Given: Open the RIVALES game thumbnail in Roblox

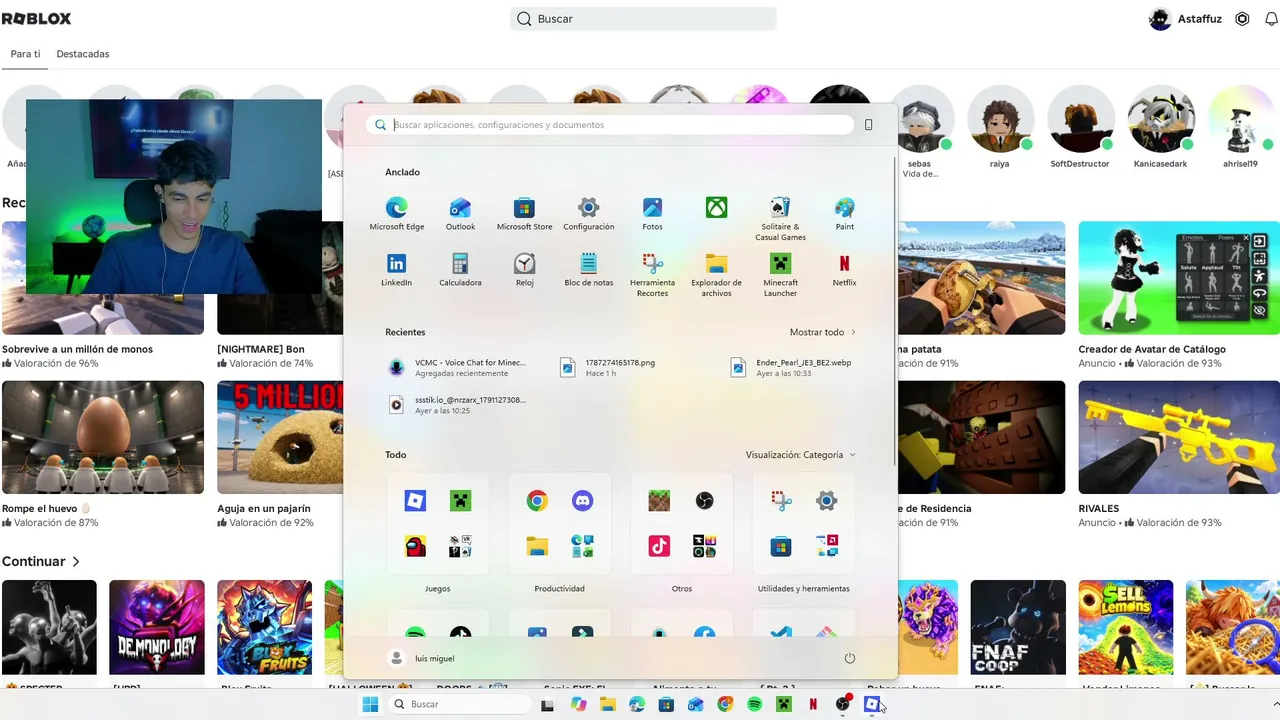Looking at the screenshot, I should click(x=1179, y=437).
